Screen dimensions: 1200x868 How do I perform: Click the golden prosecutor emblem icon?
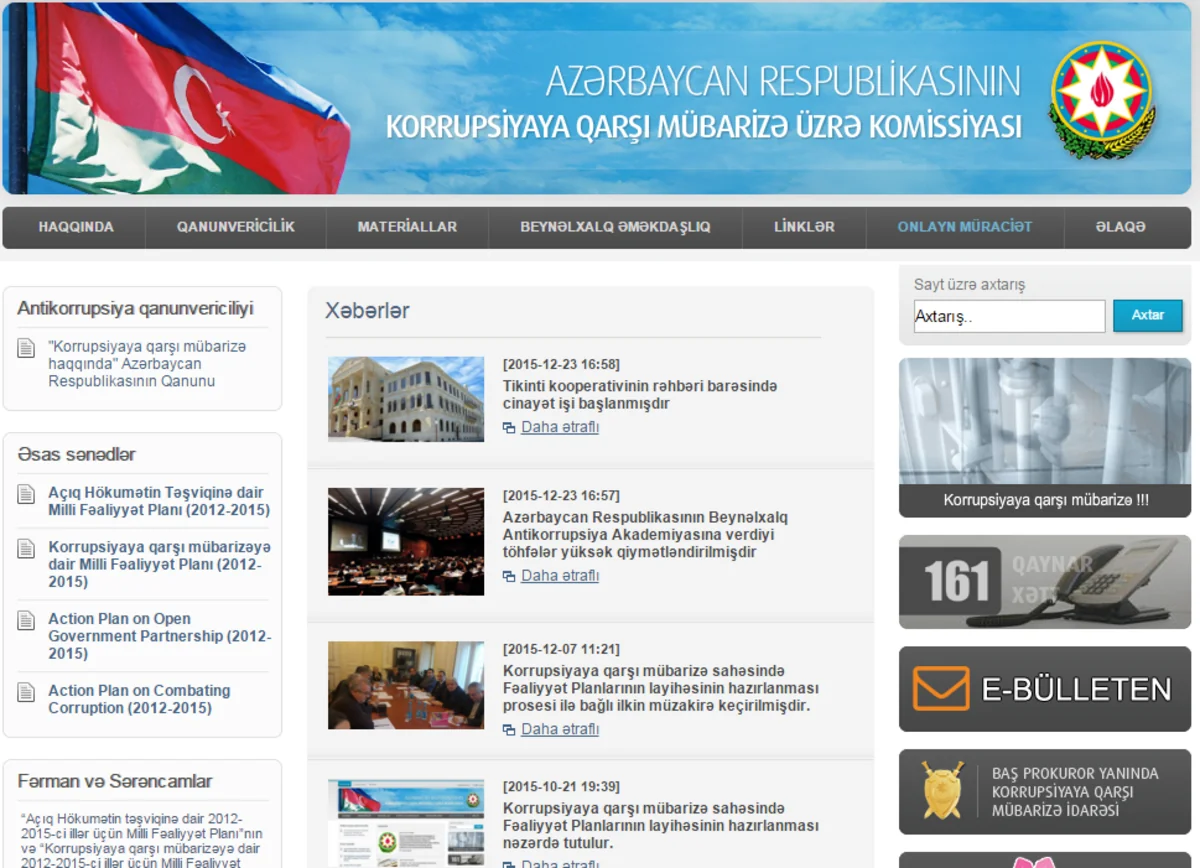tap(943, 791)
